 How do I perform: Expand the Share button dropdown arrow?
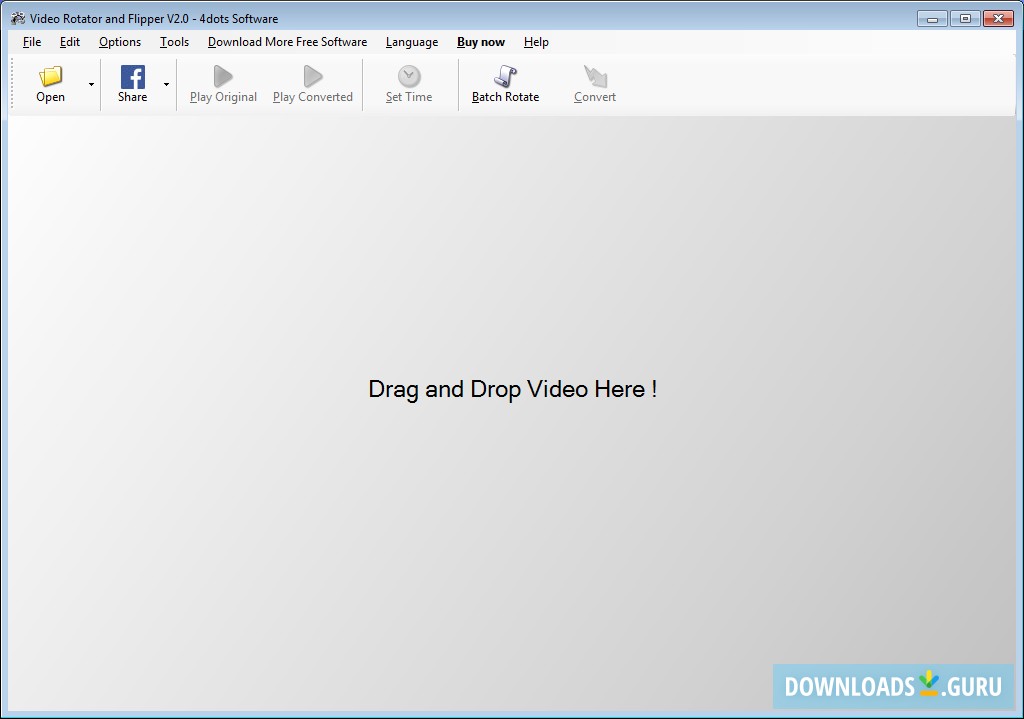(x=166, y=85)
